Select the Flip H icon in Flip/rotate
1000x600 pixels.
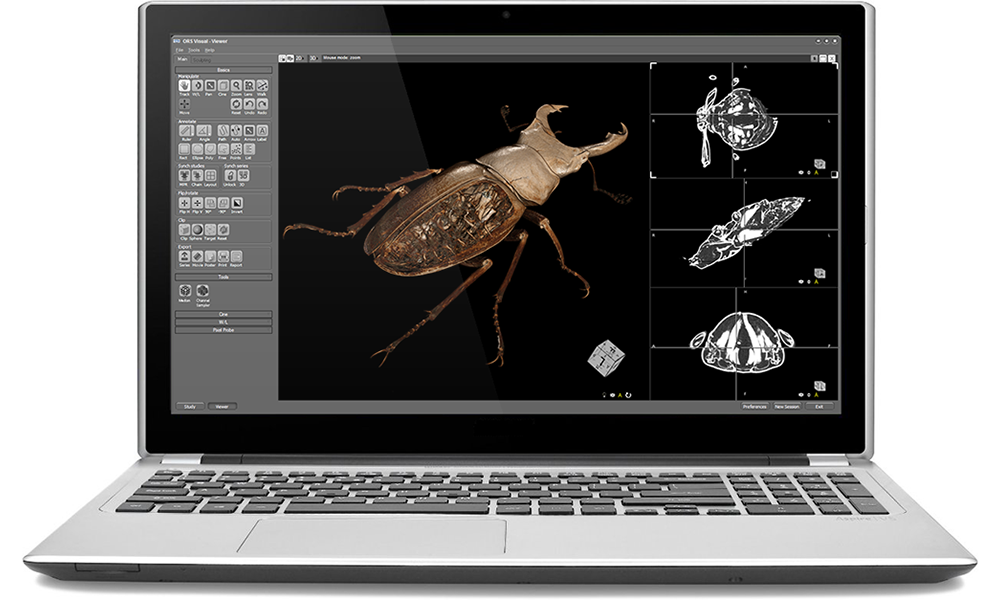(184, 202)
